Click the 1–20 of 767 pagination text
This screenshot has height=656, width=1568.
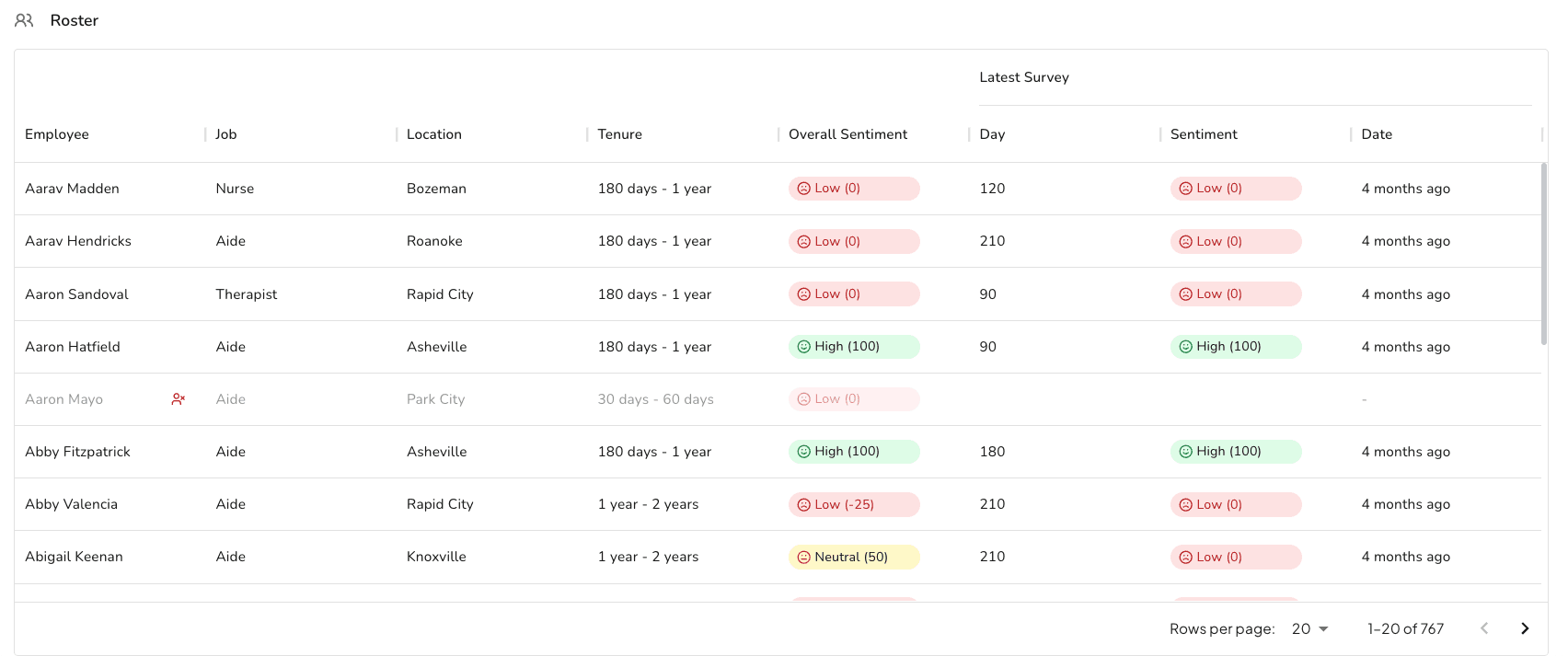(x=1405, y=628)
